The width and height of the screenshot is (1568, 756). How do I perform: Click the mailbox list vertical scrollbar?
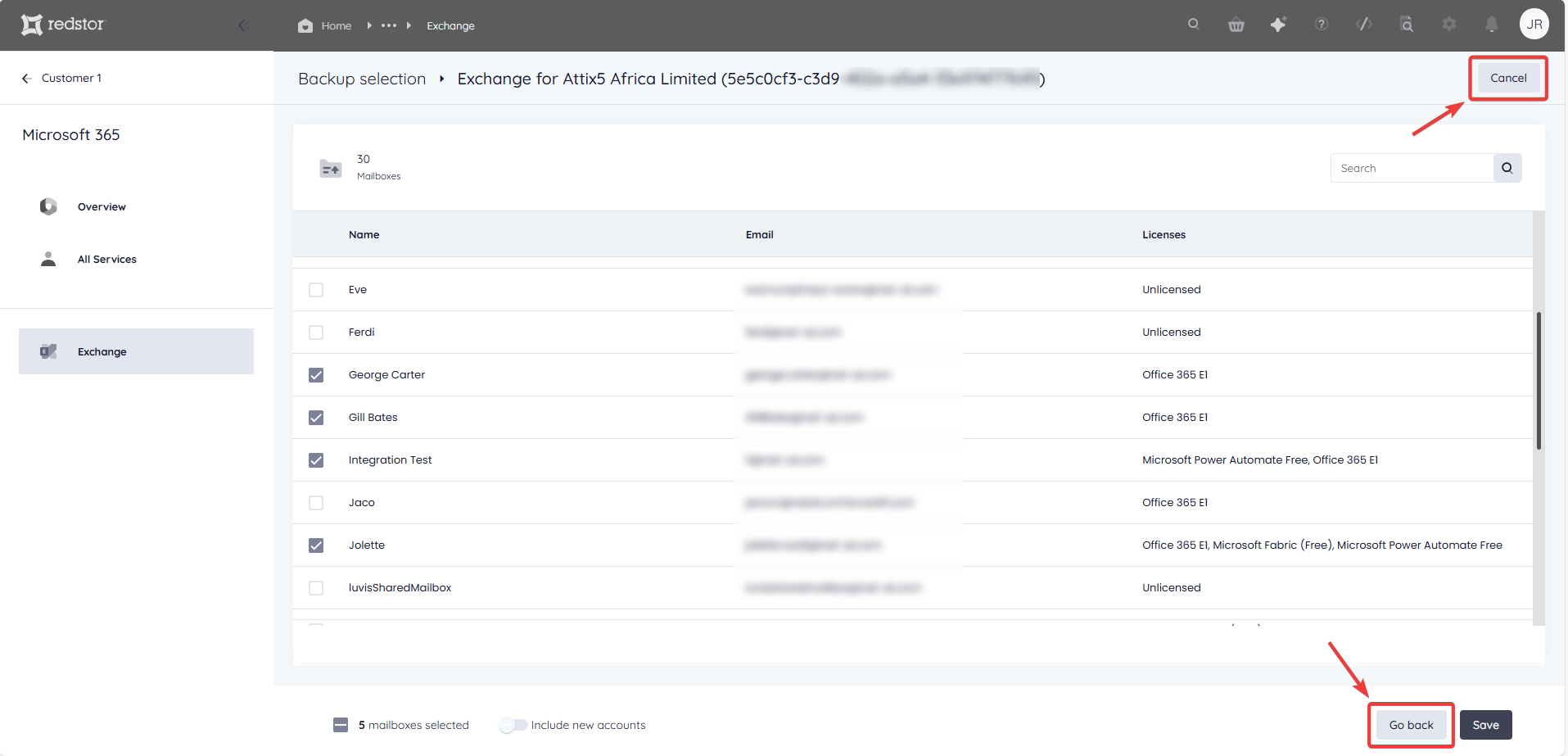pyautogui.click(x=1539, y=381)
